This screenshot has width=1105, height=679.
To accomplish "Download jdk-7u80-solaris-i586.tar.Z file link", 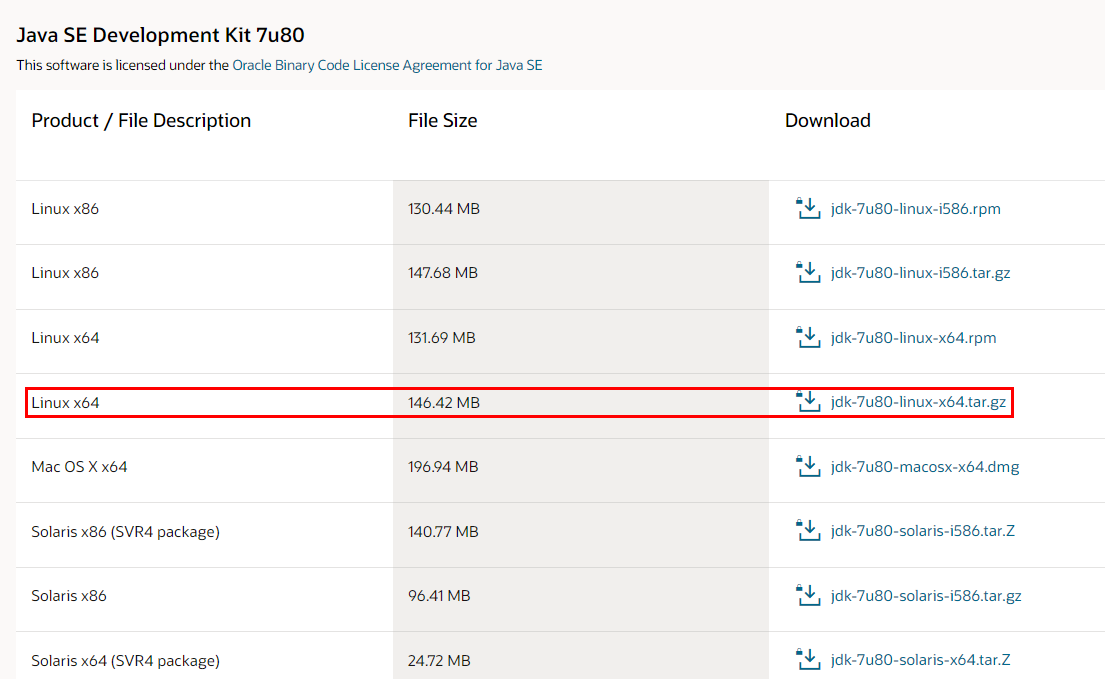I will point(922,531).
